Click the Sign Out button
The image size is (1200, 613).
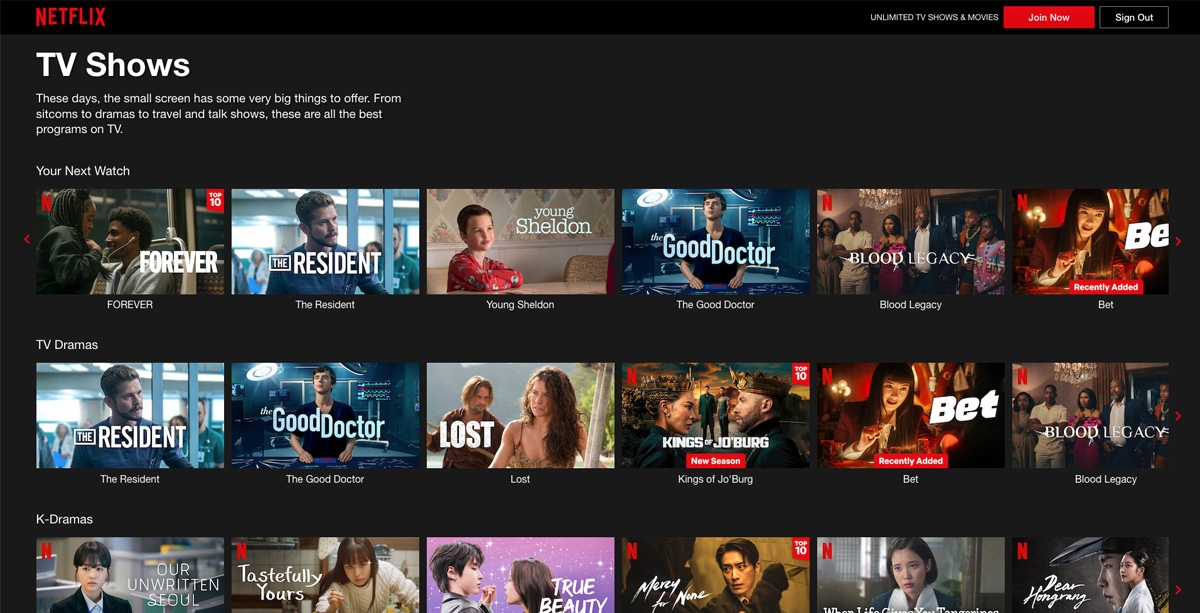click(1134, 17)
